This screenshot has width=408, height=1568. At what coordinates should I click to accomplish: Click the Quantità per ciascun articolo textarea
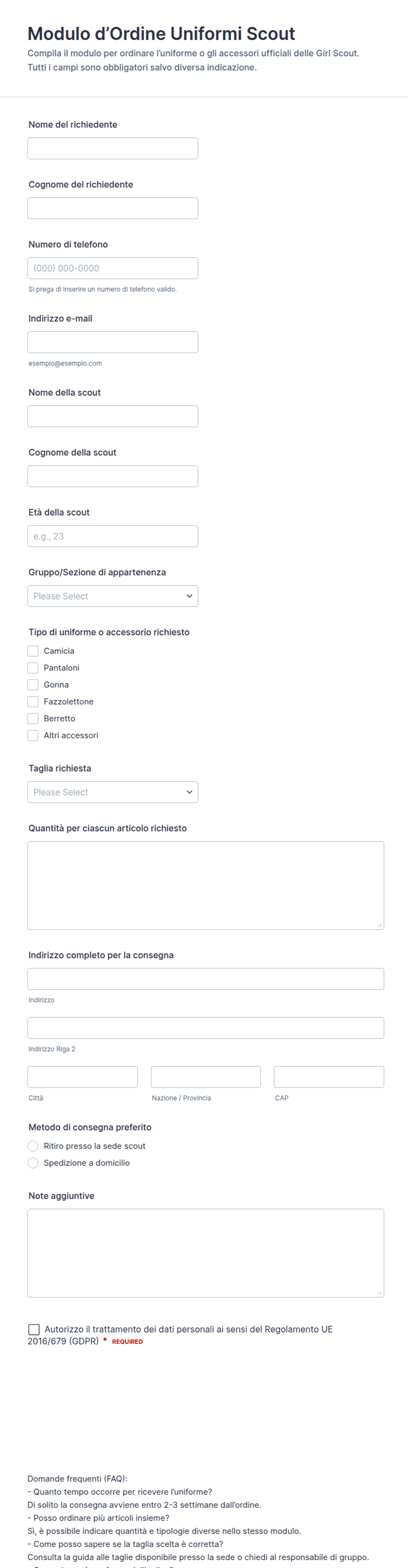[x=205, y=885]
